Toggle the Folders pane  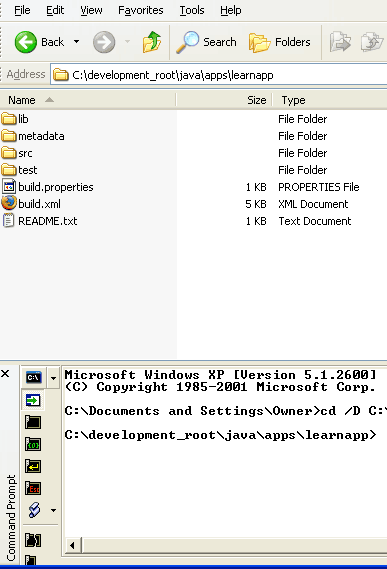280,42
